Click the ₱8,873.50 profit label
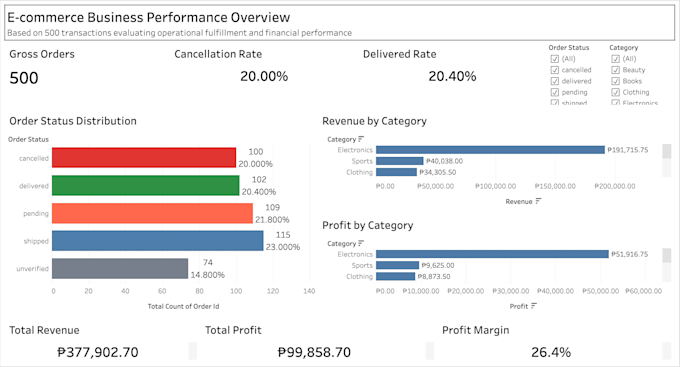Screen dimensions: 680x367 click(x=434, y=276)
